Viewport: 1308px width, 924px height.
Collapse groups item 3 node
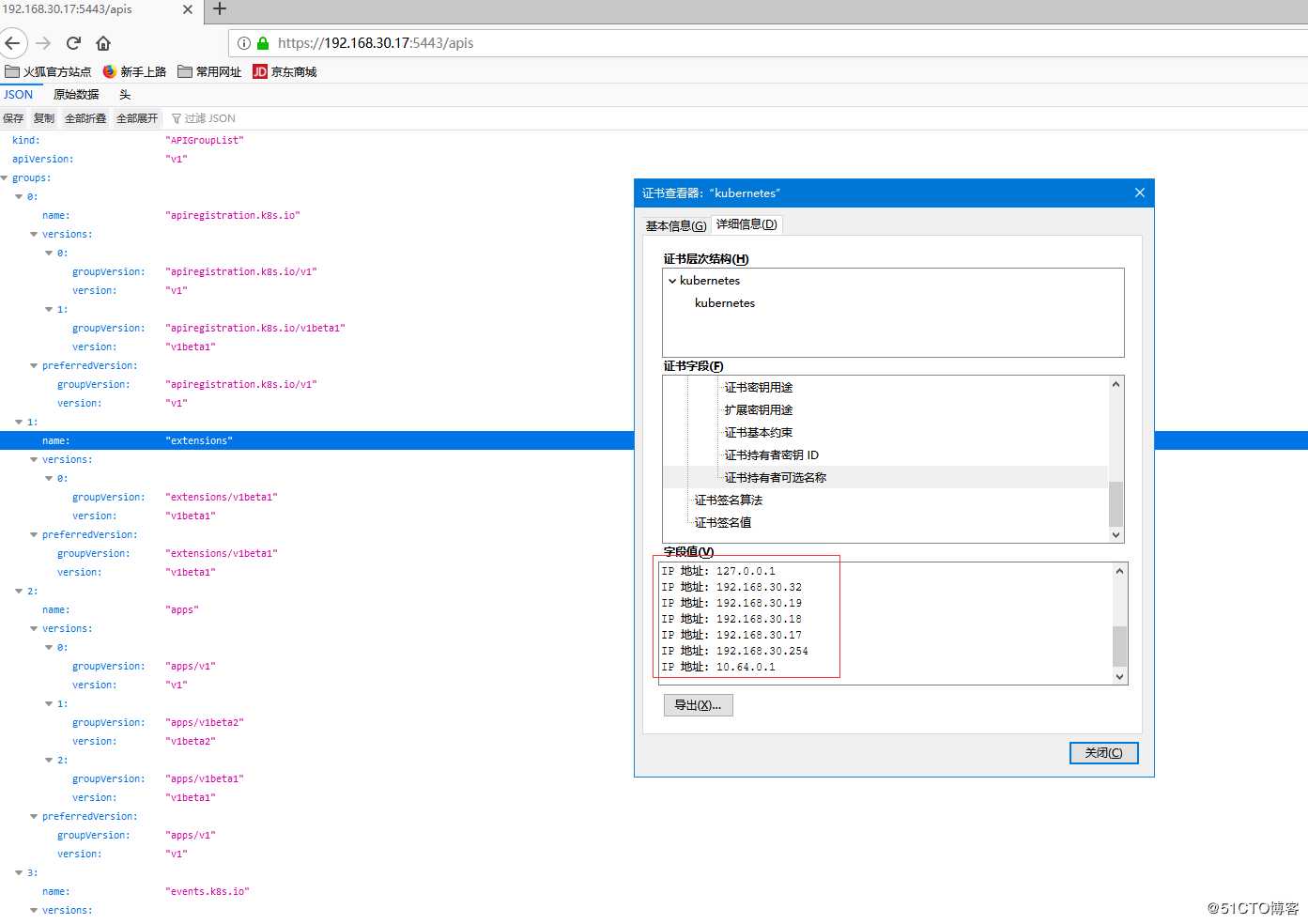point(19,872)
